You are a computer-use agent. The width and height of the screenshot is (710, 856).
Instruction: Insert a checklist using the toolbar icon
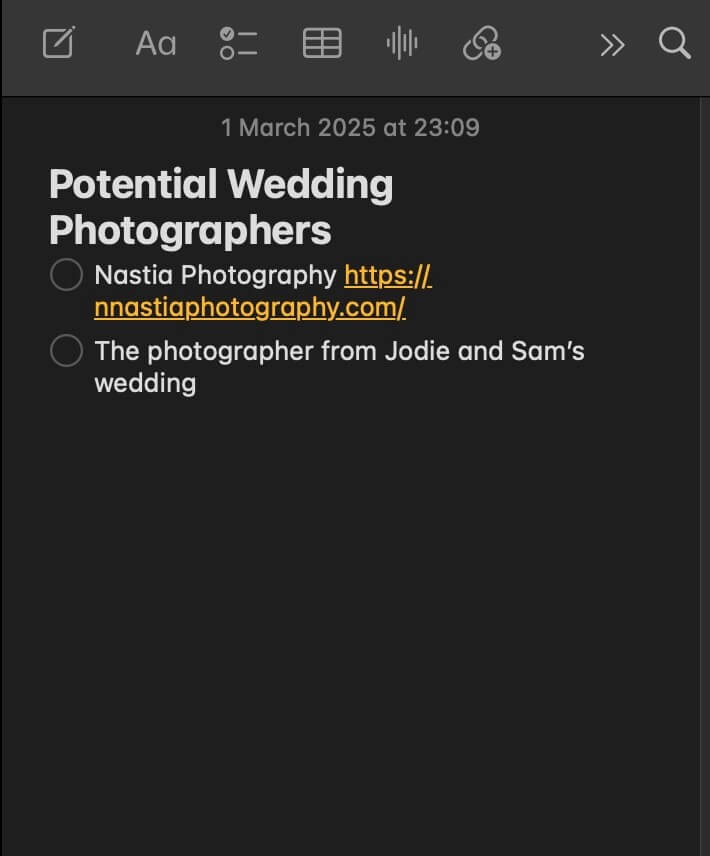238,43
